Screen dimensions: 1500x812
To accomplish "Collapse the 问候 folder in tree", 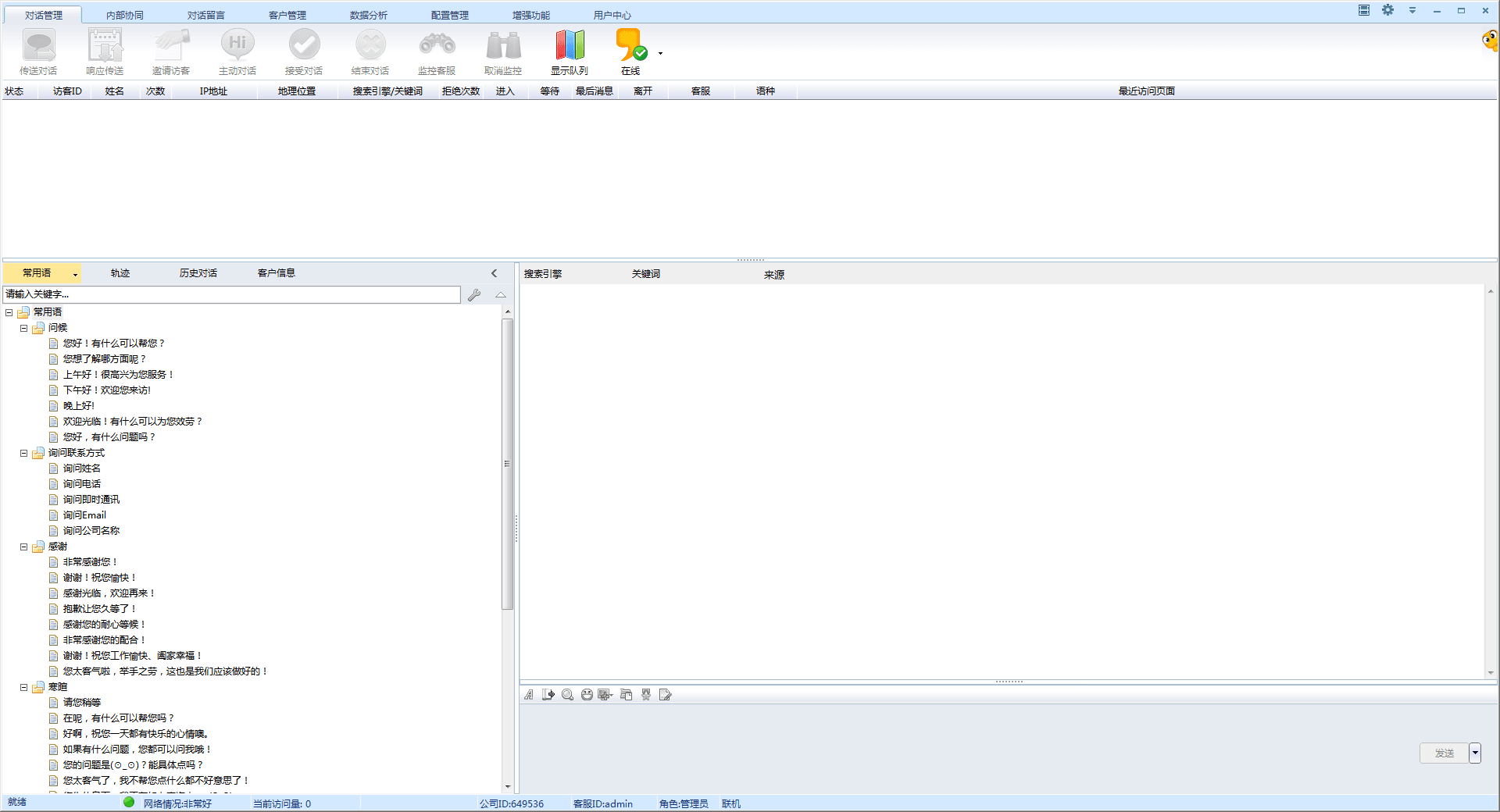I will click(x=23, y=328).
